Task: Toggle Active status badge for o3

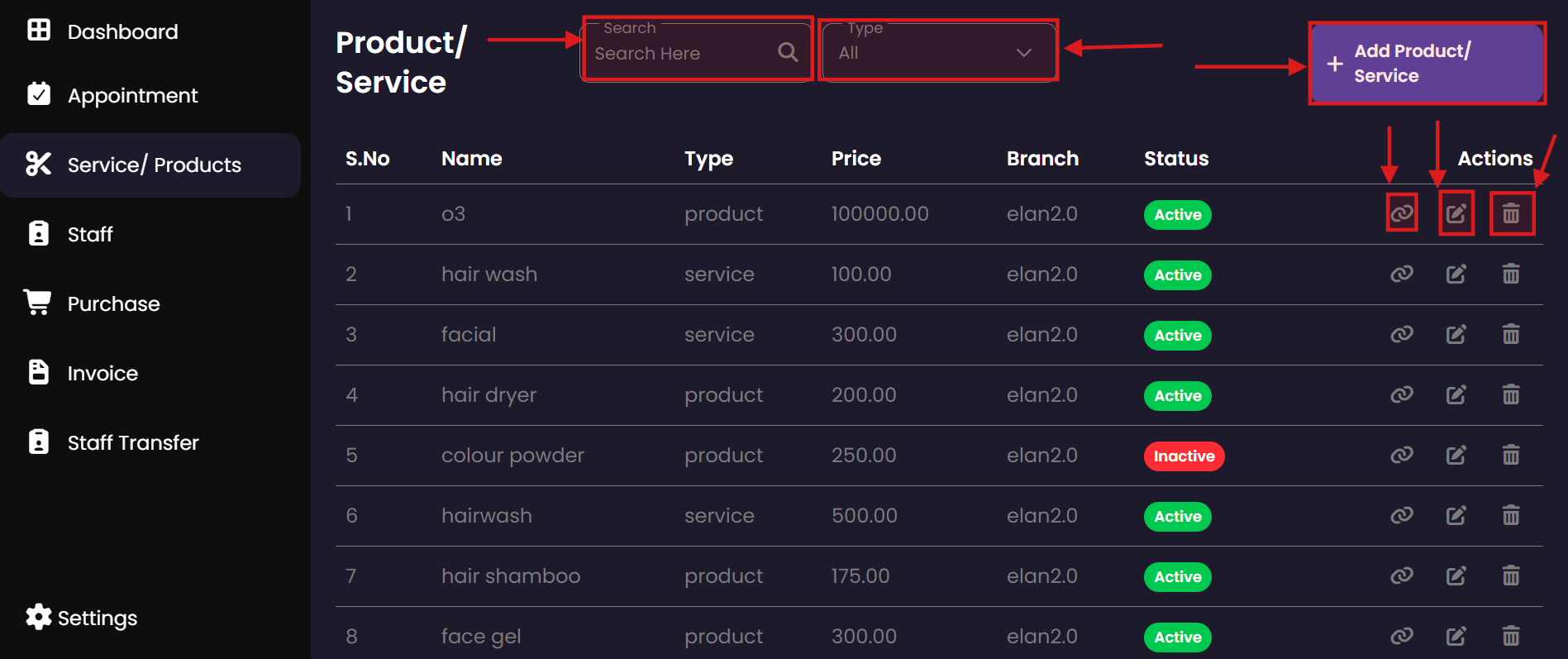Action: pos(1177,215)
